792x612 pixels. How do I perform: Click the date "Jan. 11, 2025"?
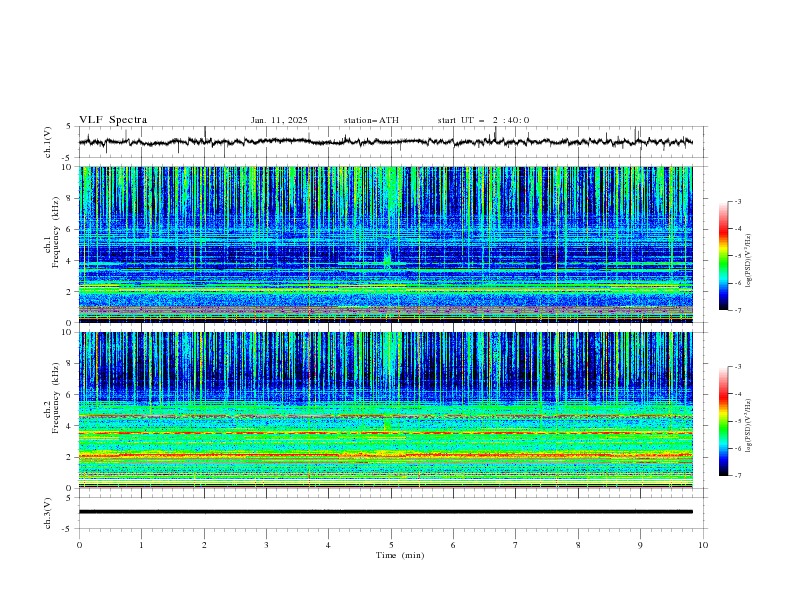click(279, 120)
